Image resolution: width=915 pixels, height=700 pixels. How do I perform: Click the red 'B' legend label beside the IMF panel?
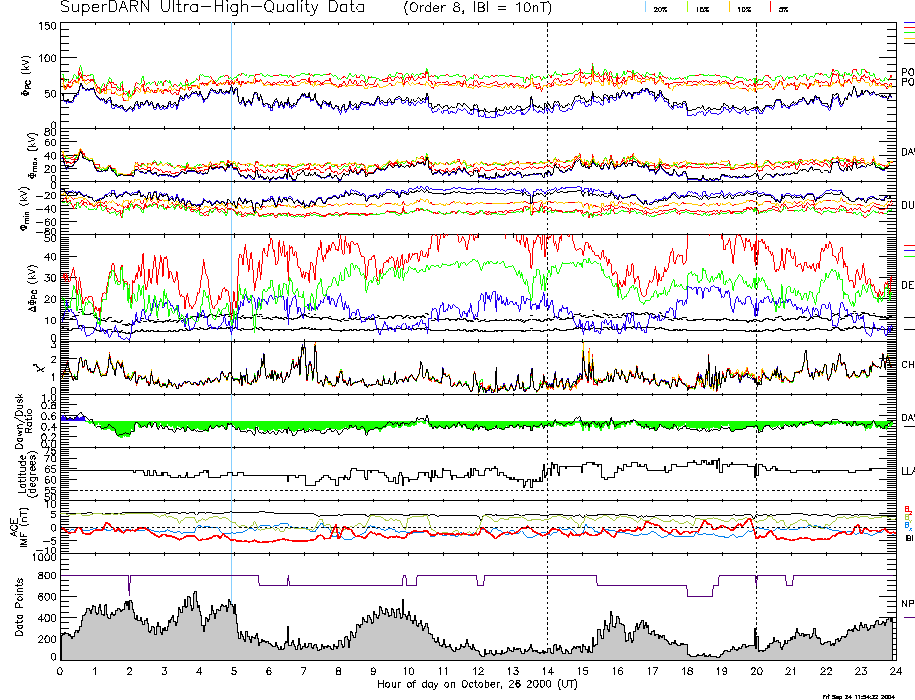[908, 509]
